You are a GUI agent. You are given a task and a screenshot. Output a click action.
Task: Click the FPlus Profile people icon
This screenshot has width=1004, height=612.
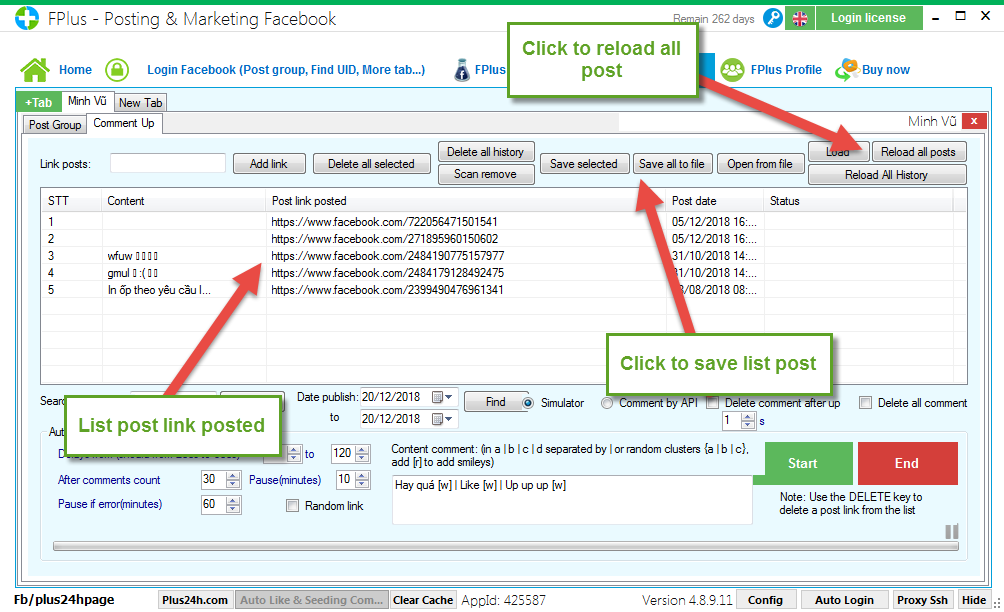tap(733, 70)
